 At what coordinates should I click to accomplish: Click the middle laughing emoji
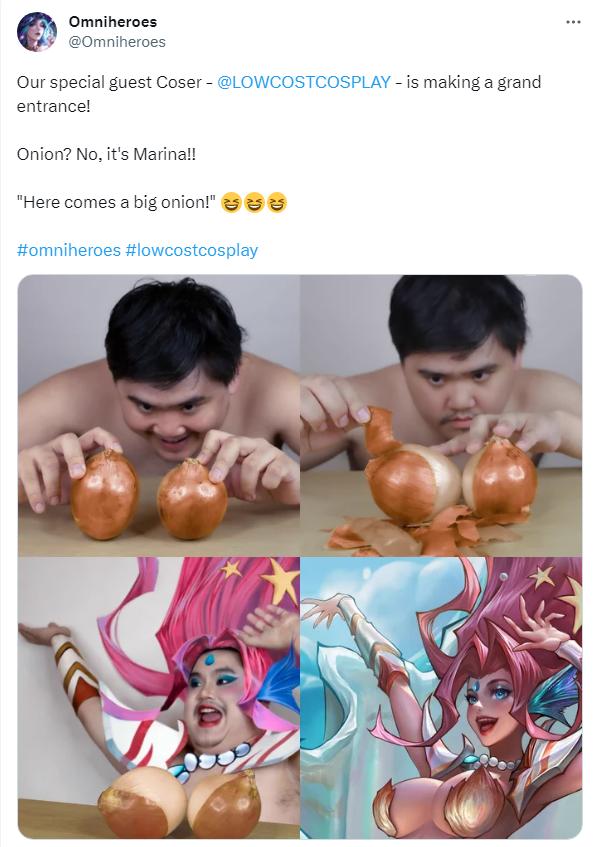point(254,203)
